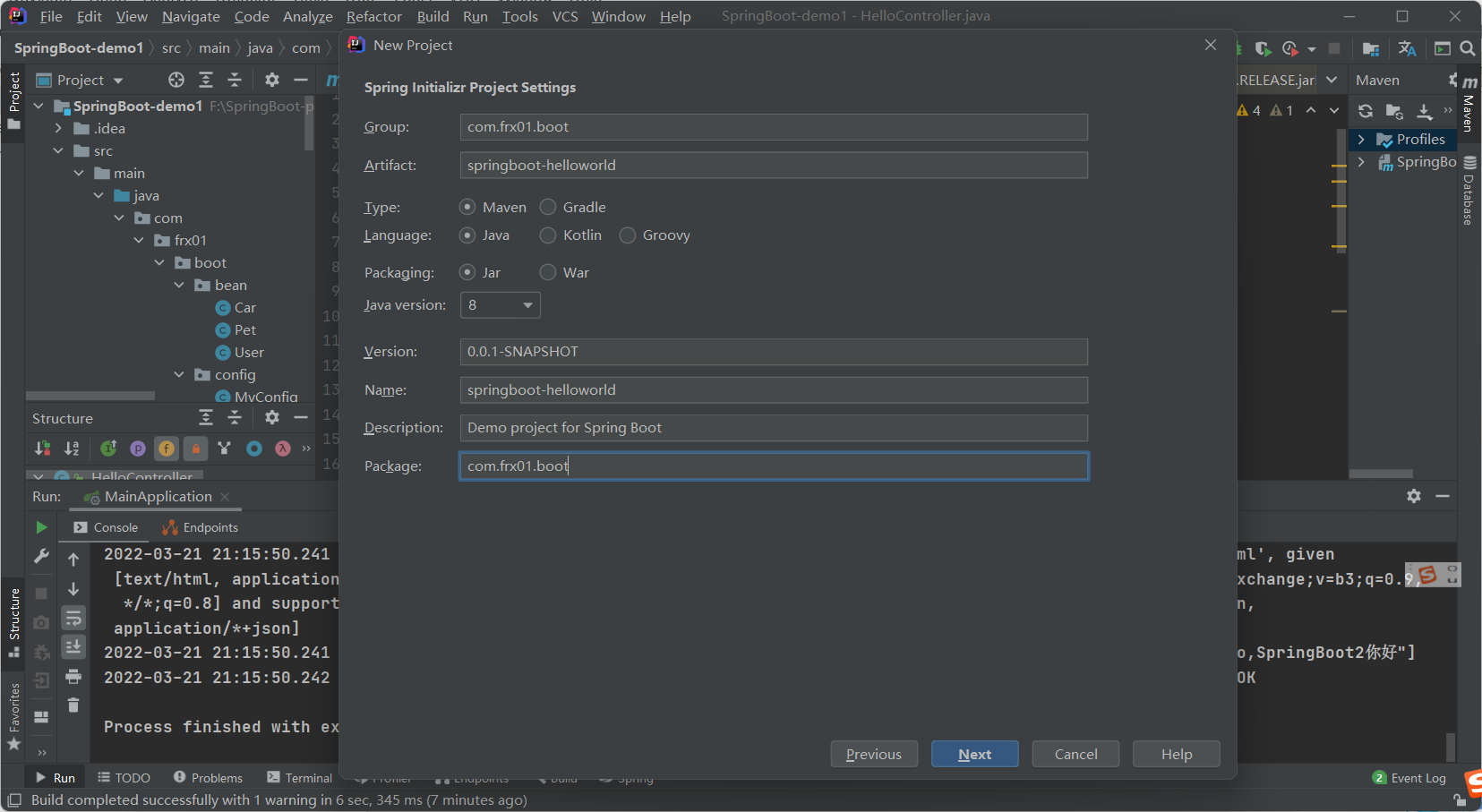Click the Description input field
The height and width of the screenshot is (812, 1482).
[x=774, y=428]
